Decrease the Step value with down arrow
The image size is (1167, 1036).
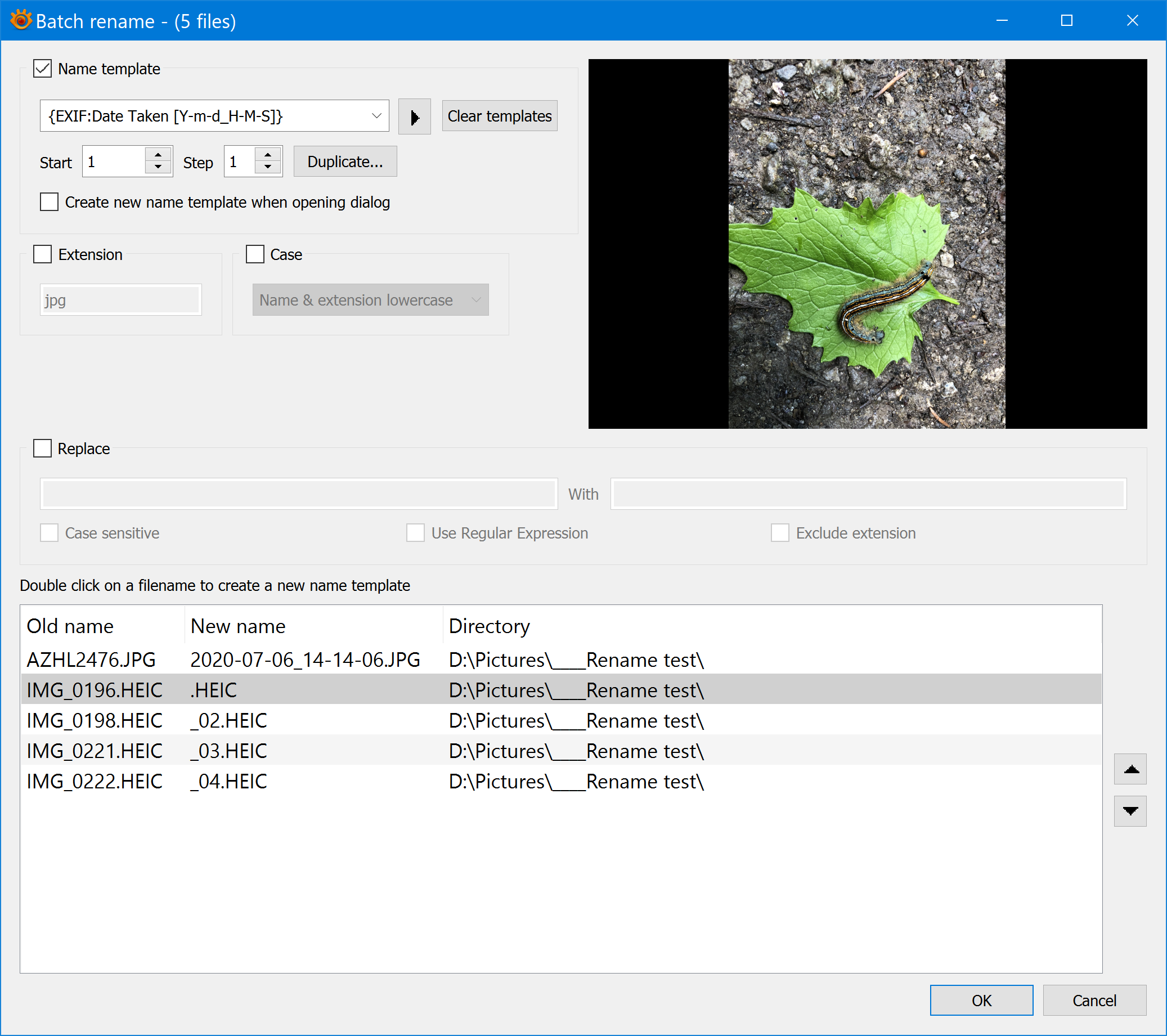click(268, 167)
